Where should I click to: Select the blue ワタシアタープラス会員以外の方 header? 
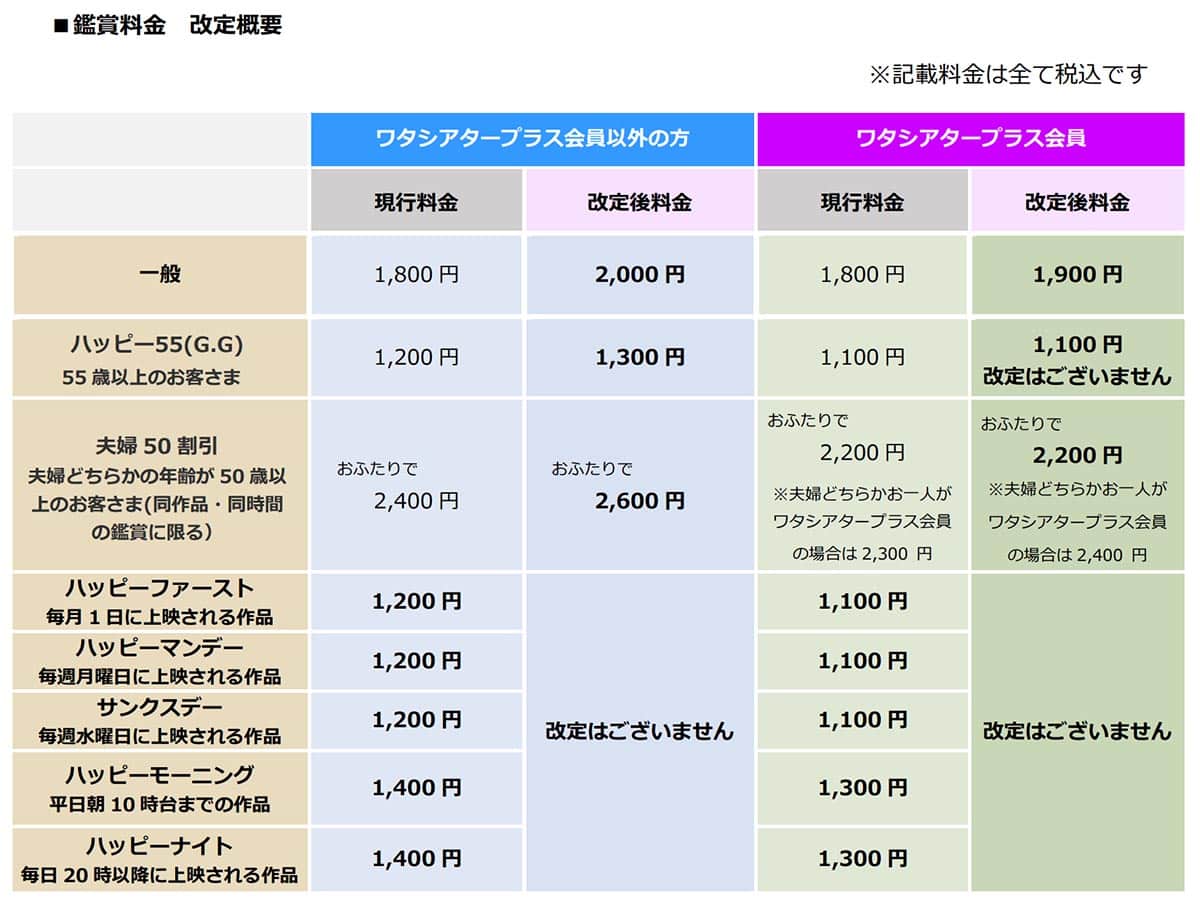tap(532, 139)
